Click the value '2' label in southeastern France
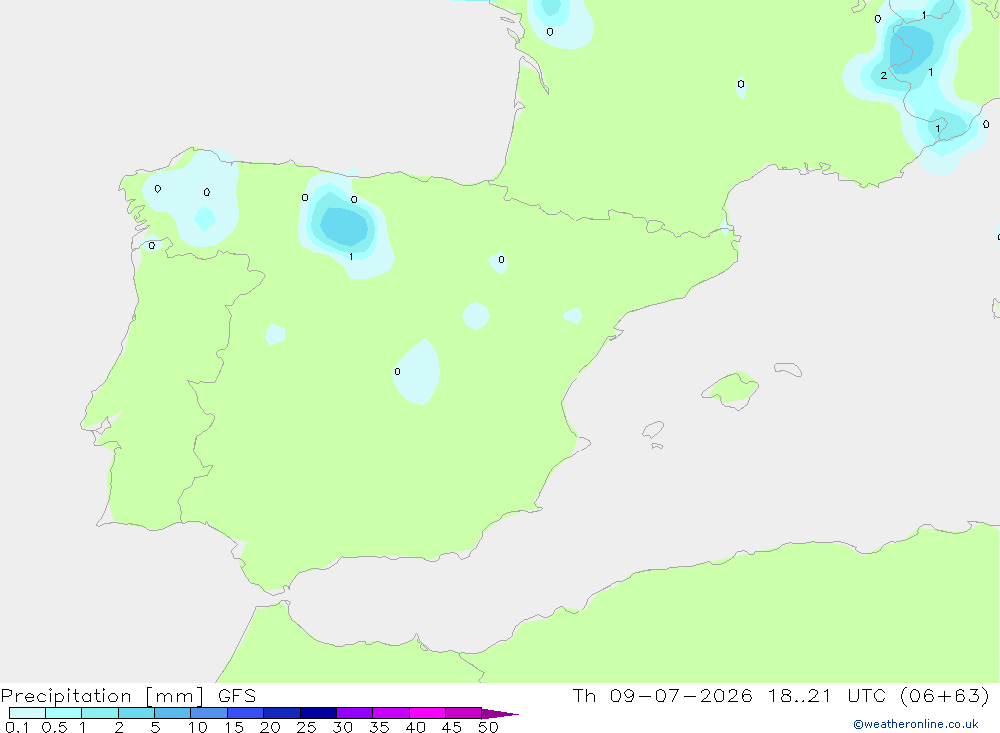Viewport: 1000px width, 733px height. [x=883, y=75]
